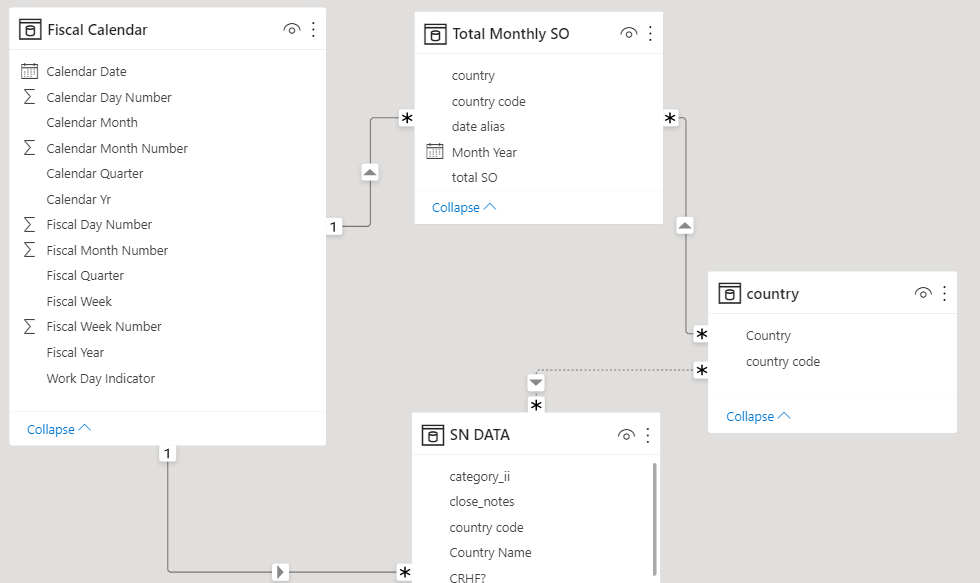Click sigma icon beside Fiscal Day Number

[29, 224]
